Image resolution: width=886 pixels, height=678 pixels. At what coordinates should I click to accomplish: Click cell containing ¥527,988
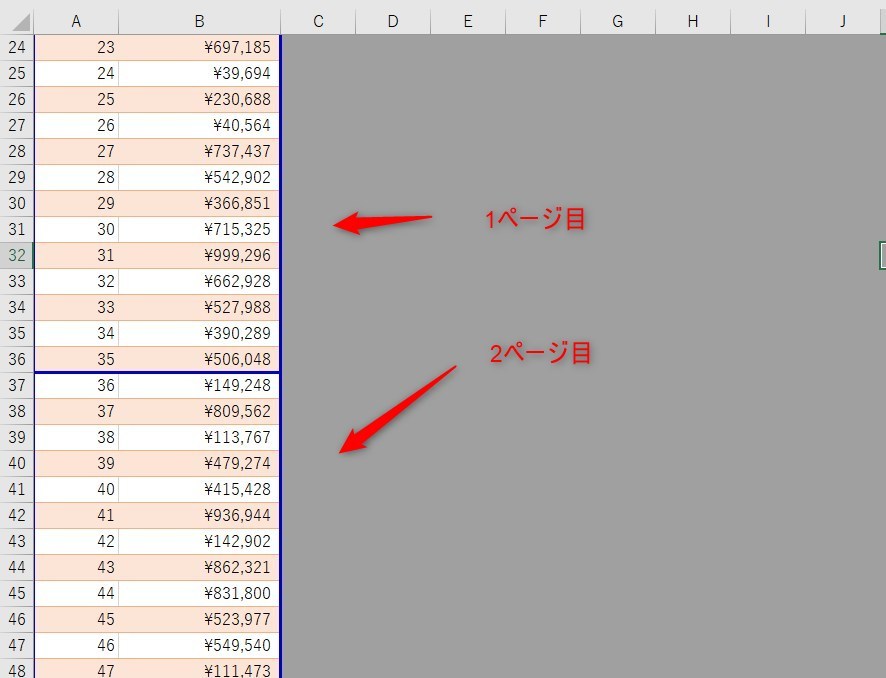(199, 307)
